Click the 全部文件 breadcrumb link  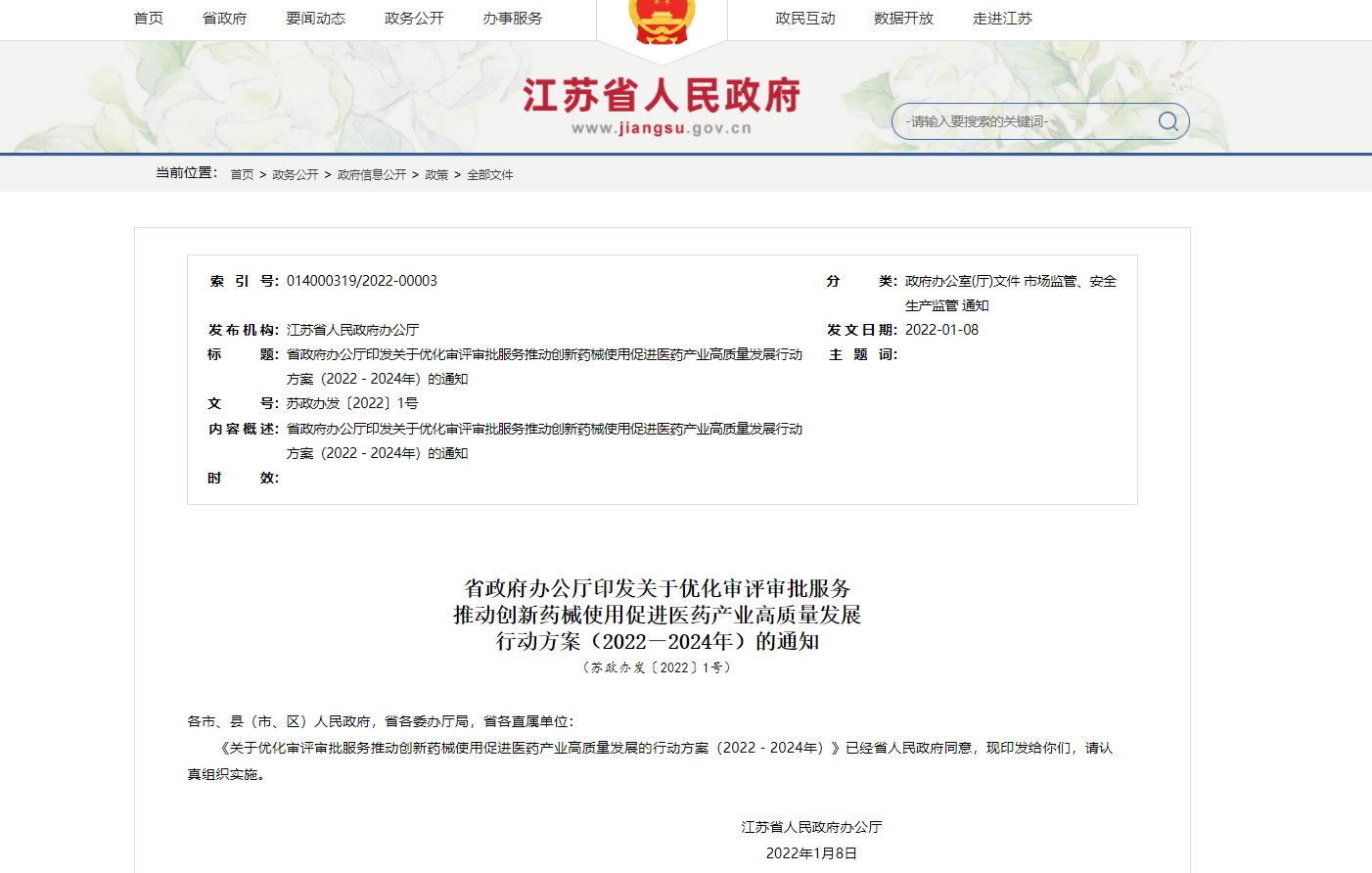[x=490, y=175]
